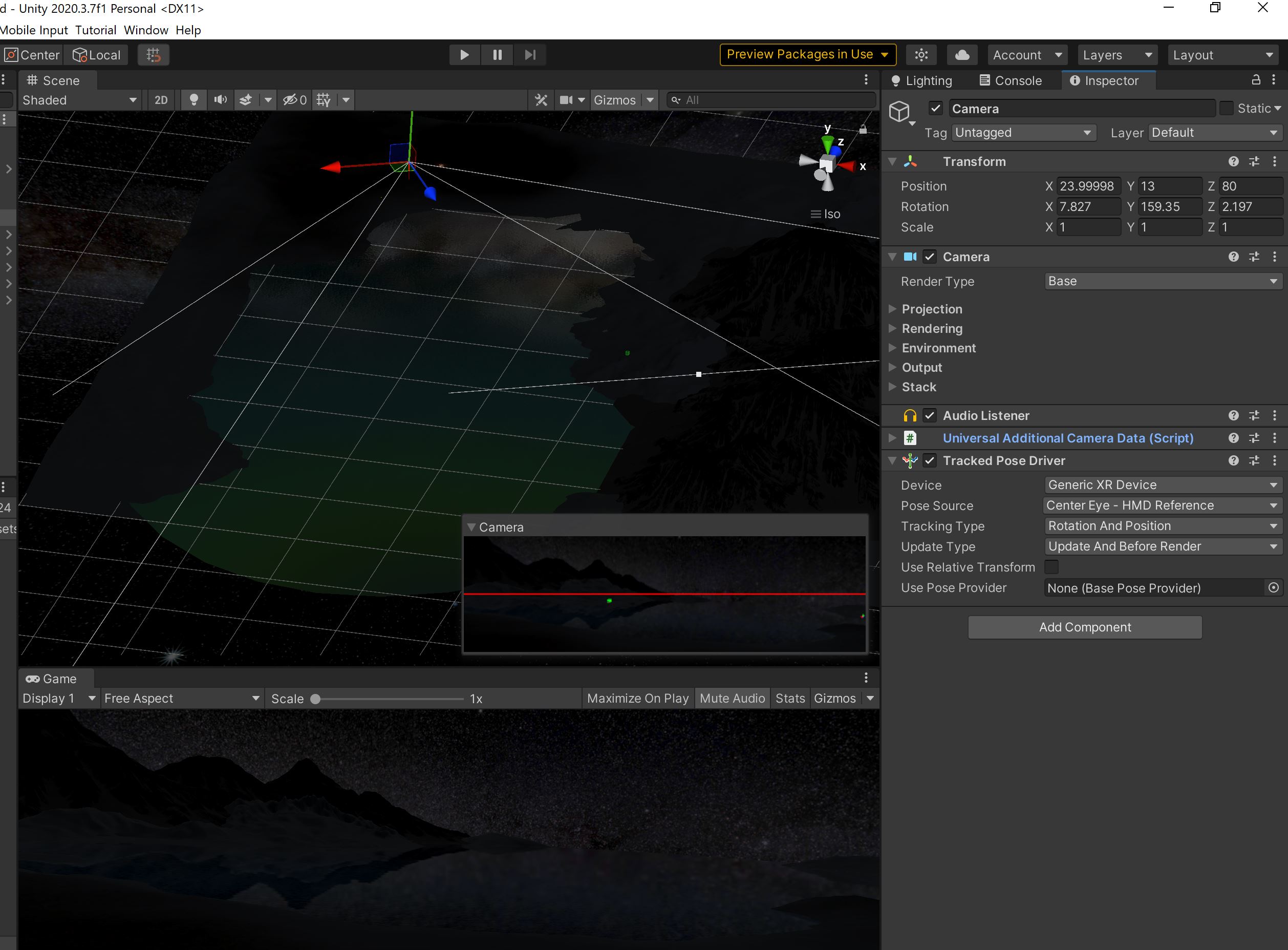Image resolution: width=1288 pixels, height=950 pixels.
Task: Toggle 2D mode in Scene view
Action: [x=161, y=100]
